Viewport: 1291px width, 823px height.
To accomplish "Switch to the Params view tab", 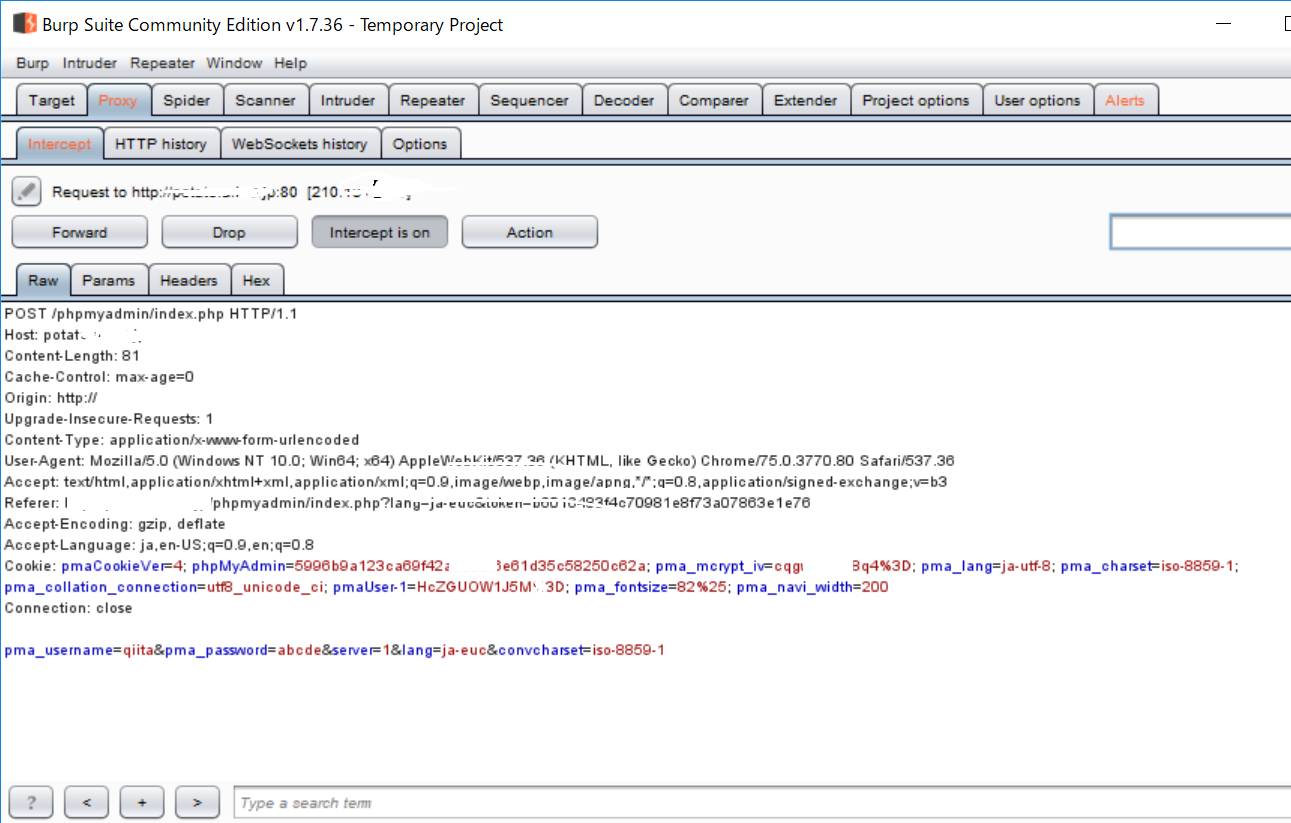I will [x=108, y=280].
